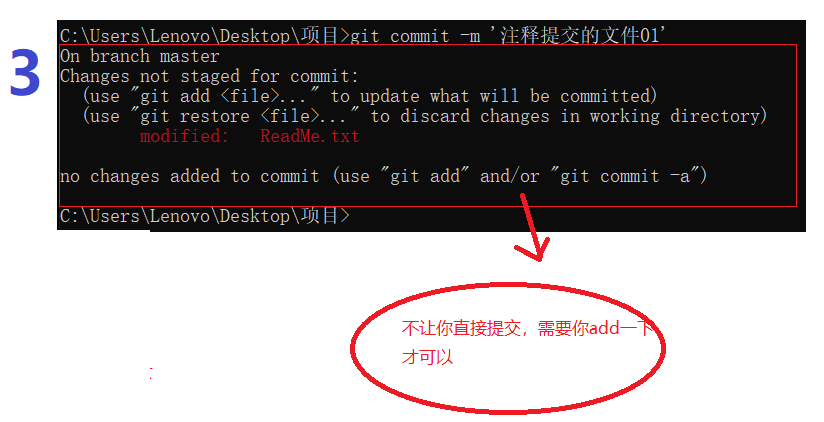
Task: Click the bottom command prompt line
Action: pos(204,215)
